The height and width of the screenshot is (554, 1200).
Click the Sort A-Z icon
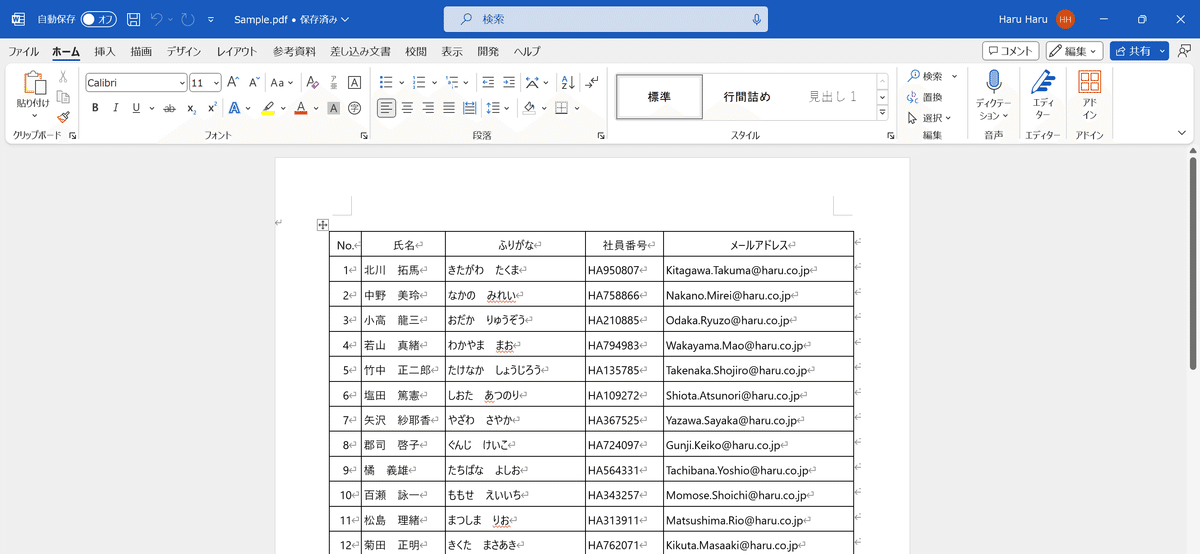(568, 83)
